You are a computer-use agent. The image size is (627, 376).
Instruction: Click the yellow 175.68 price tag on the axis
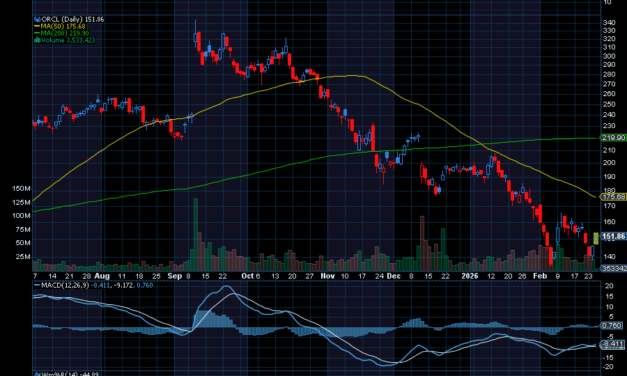pyautogui.click(x=613, y=197)
